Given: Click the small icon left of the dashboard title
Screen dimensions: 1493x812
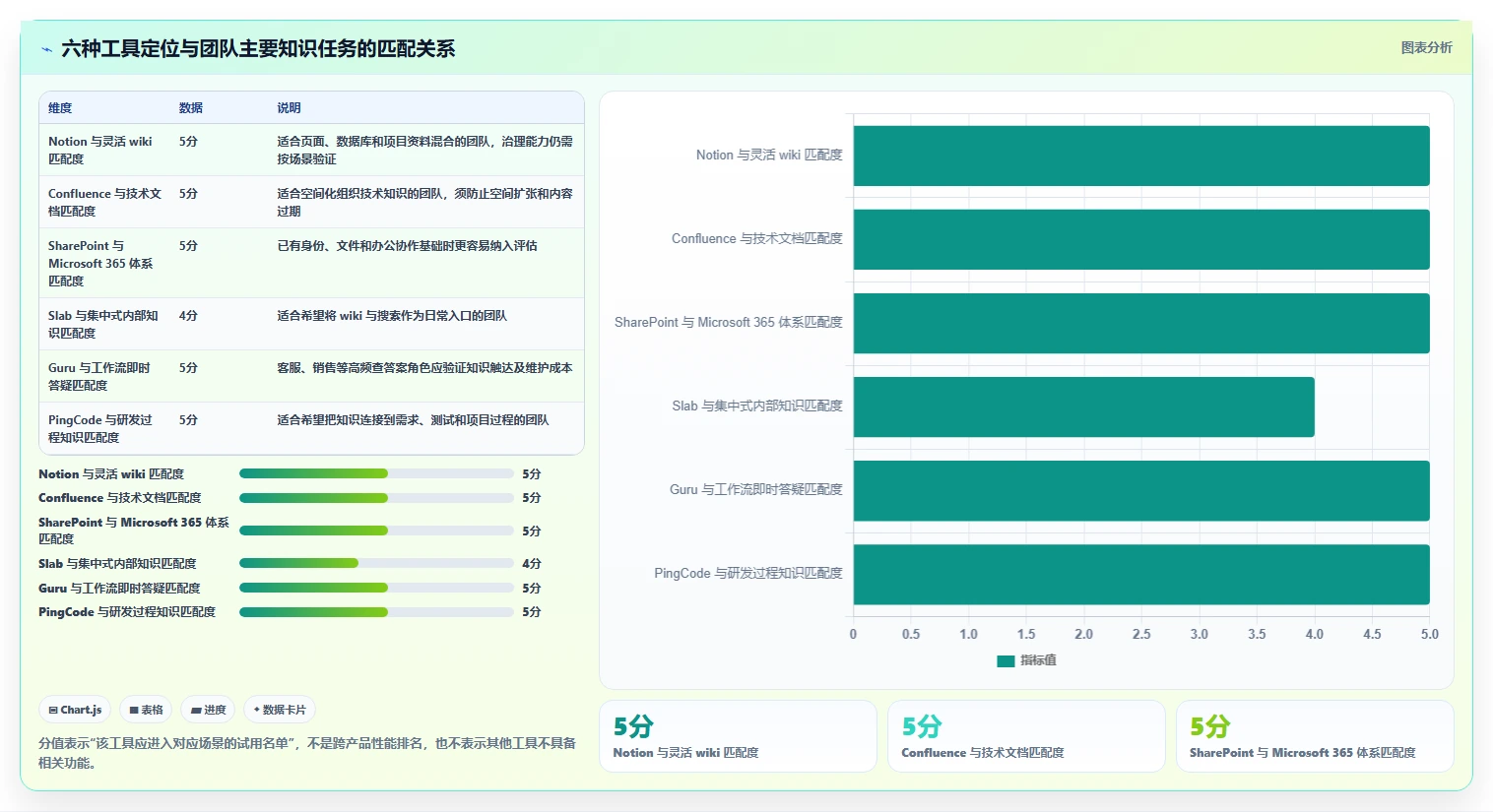Looking at the screenshot, I should click(46, 49).
